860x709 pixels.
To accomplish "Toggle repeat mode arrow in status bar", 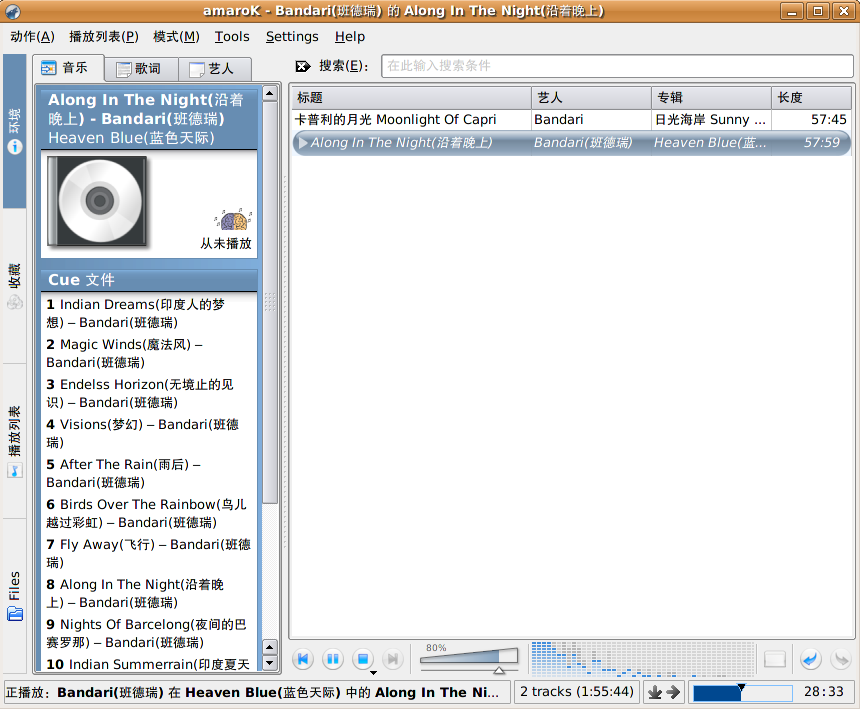I will pos(673,693).
